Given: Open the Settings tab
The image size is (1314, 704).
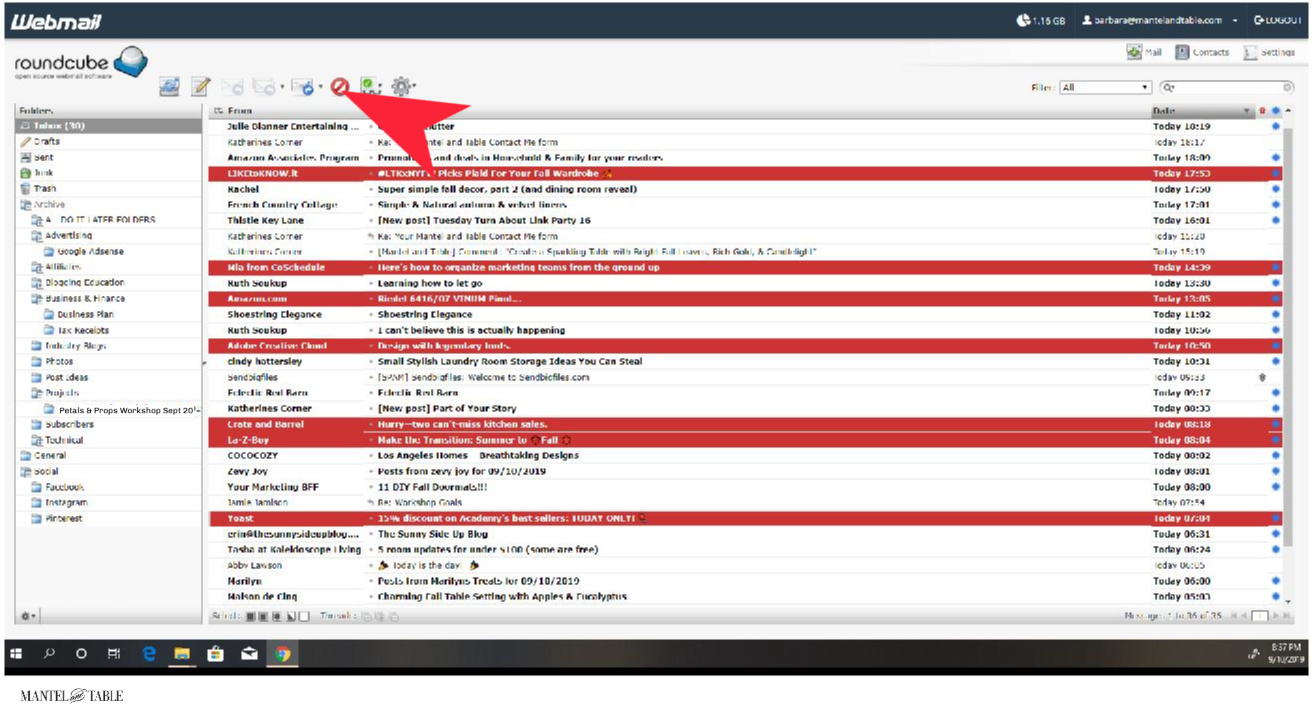Looking at the screenshot, I should point(1269,52).
